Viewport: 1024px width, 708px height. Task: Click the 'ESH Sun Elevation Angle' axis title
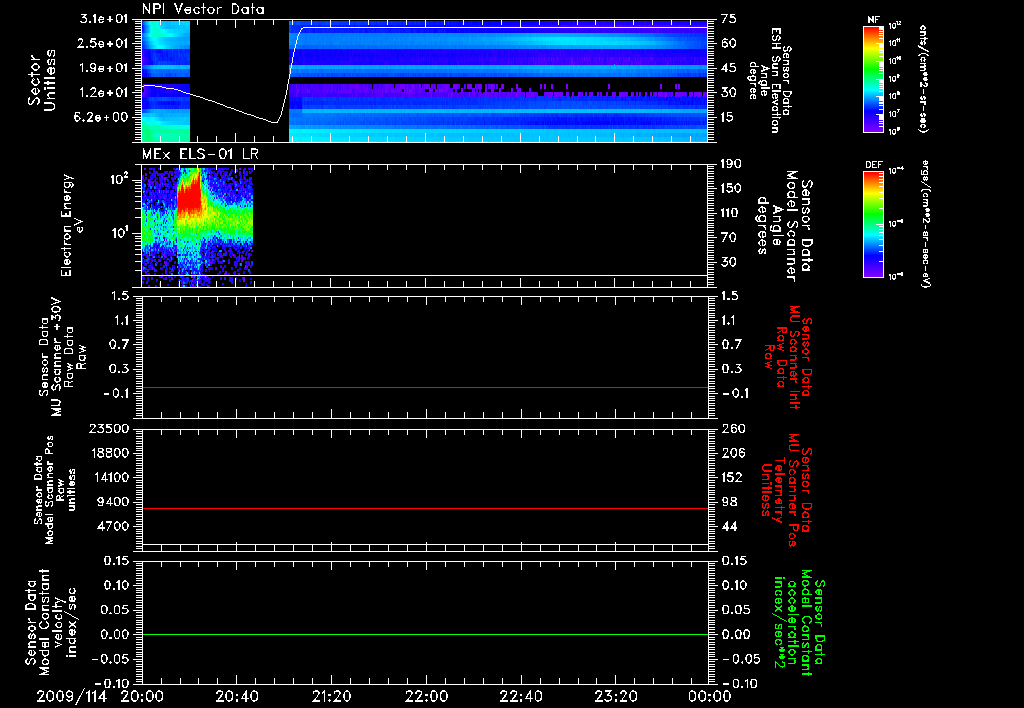(x=769, y=80)
